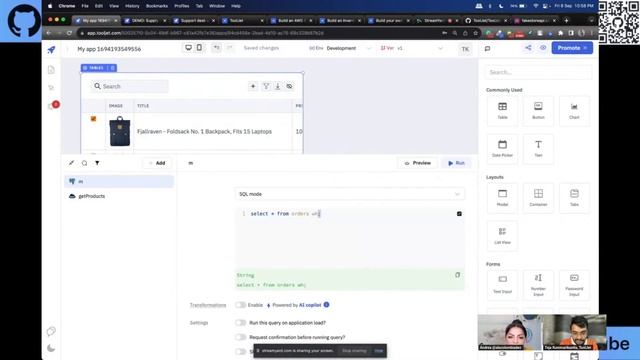Select the Chart component

[574, 111]
